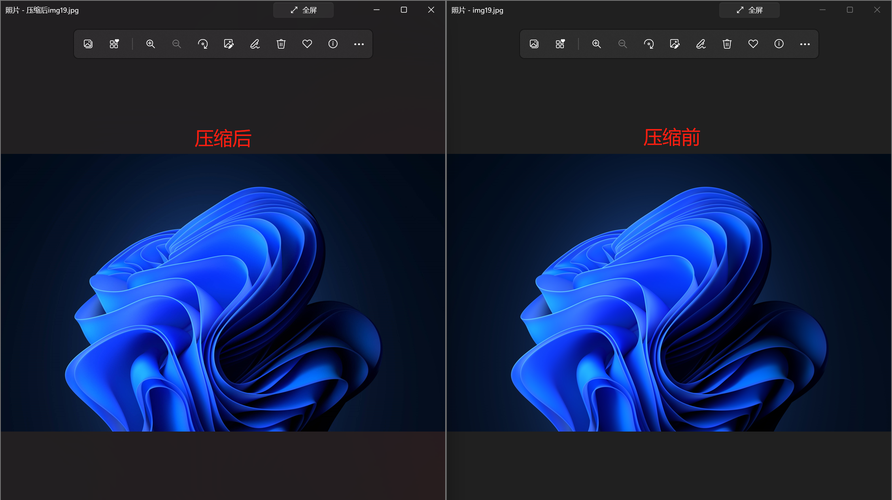Click the 全屏 fullscreen button in the left window
The width and height of the screenshot is (892, 500).
point(303,10)
